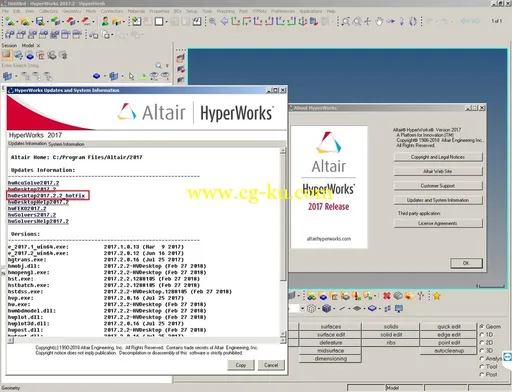This screenshot has height=392, width=512.
Task: Click the yellow star favorites icon
Action: coord(437,296)
